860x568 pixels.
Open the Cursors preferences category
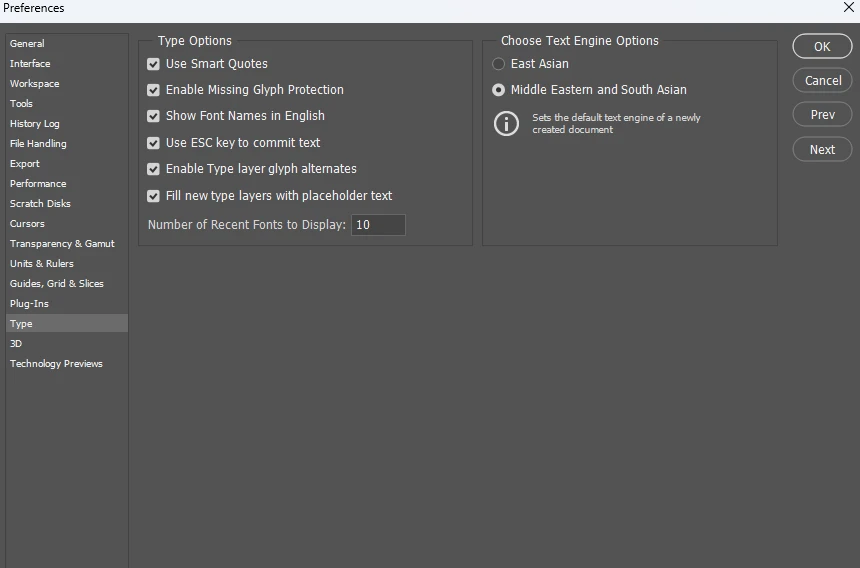(x=67, y=224)
